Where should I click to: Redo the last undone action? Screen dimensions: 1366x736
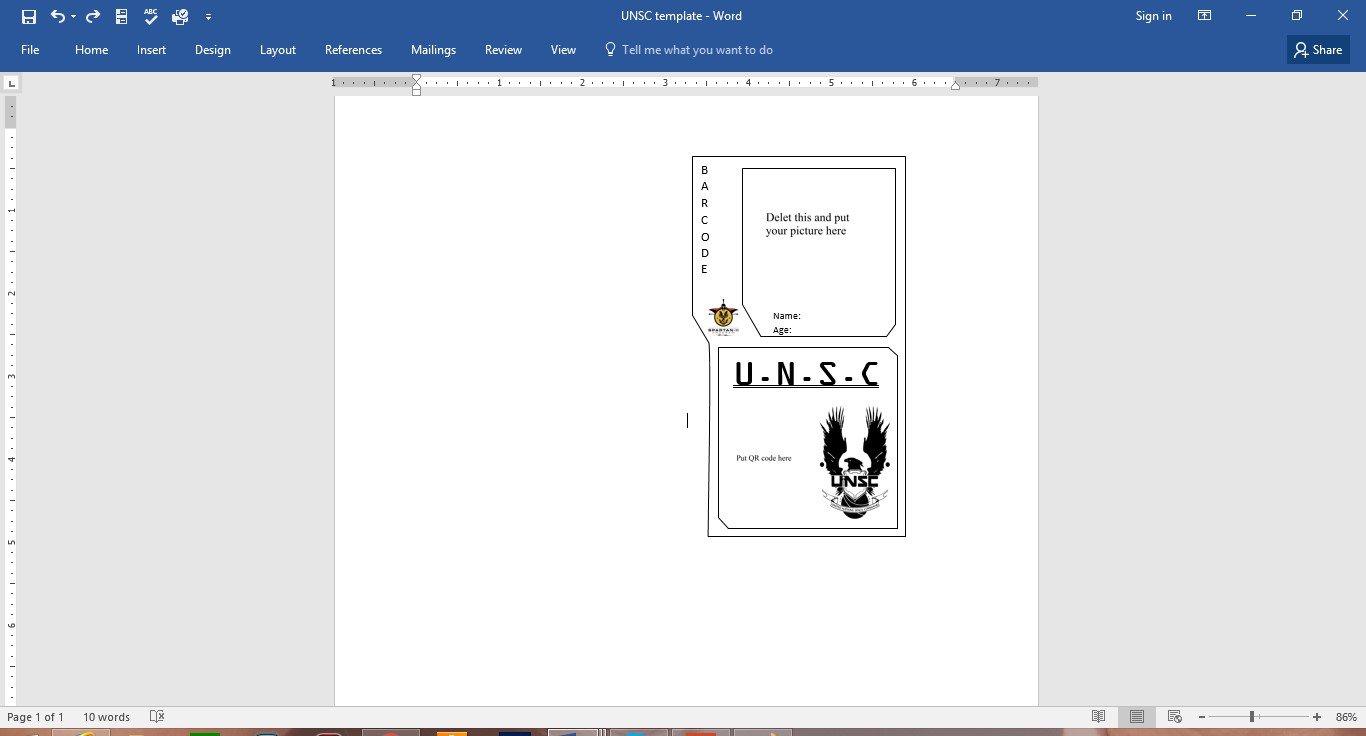(x=93, y=16)
